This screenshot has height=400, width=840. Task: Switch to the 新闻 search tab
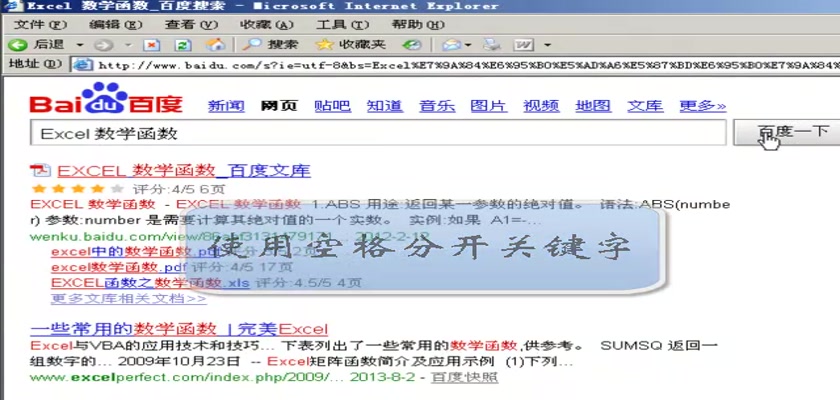pos(226,105)
